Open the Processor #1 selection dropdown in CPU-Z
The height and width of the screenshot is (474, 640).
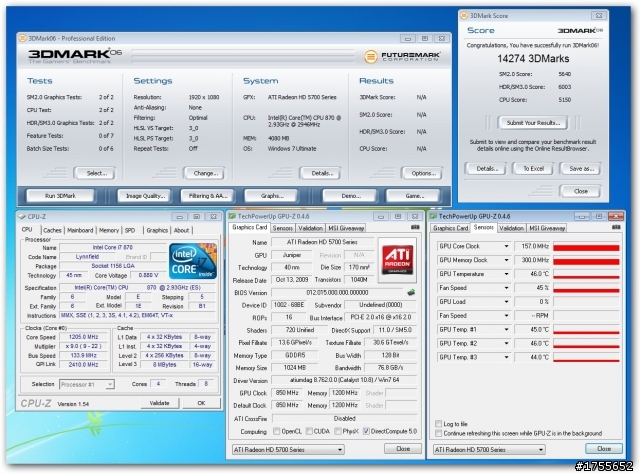point(87,384)
